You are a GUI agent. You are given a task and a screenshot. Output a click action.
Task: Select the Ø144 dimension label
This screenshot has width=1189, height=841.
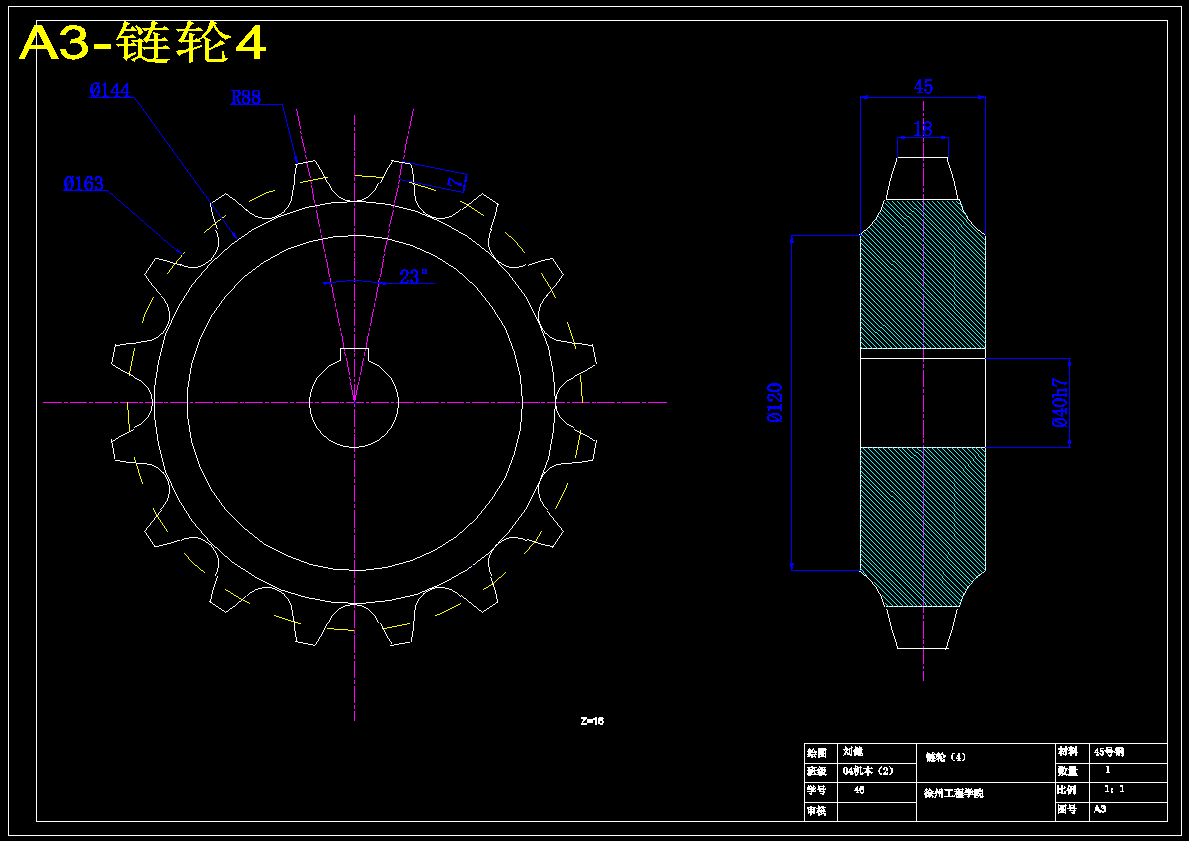(110, 90)
